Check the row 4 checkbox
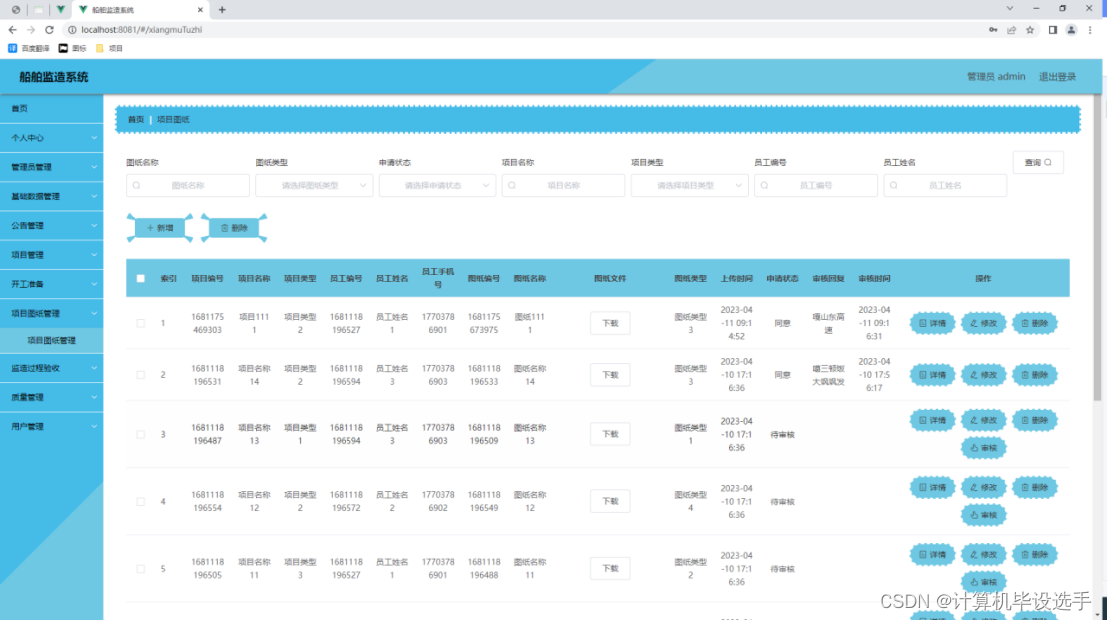 pos(140,501)
